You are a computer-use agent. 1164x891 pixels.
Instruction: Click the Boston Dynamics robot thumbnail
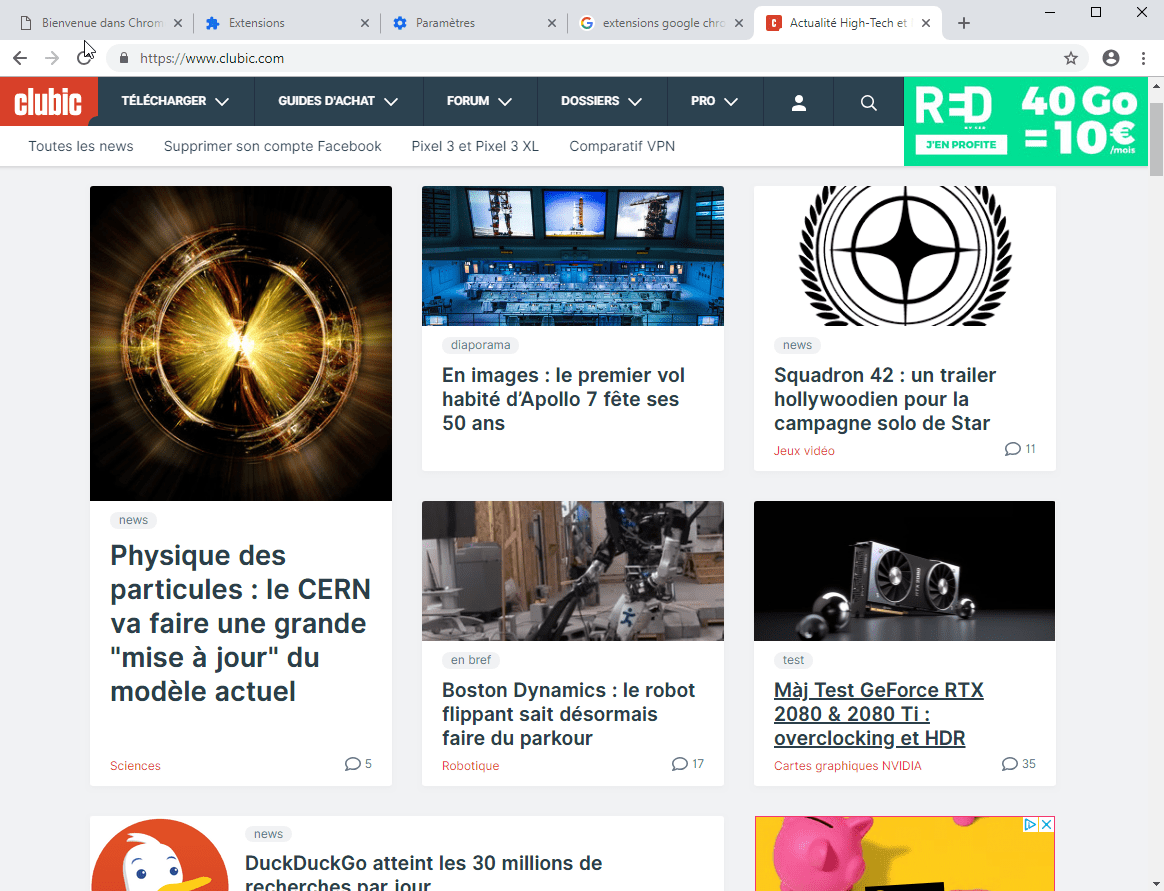pos(572,571)
